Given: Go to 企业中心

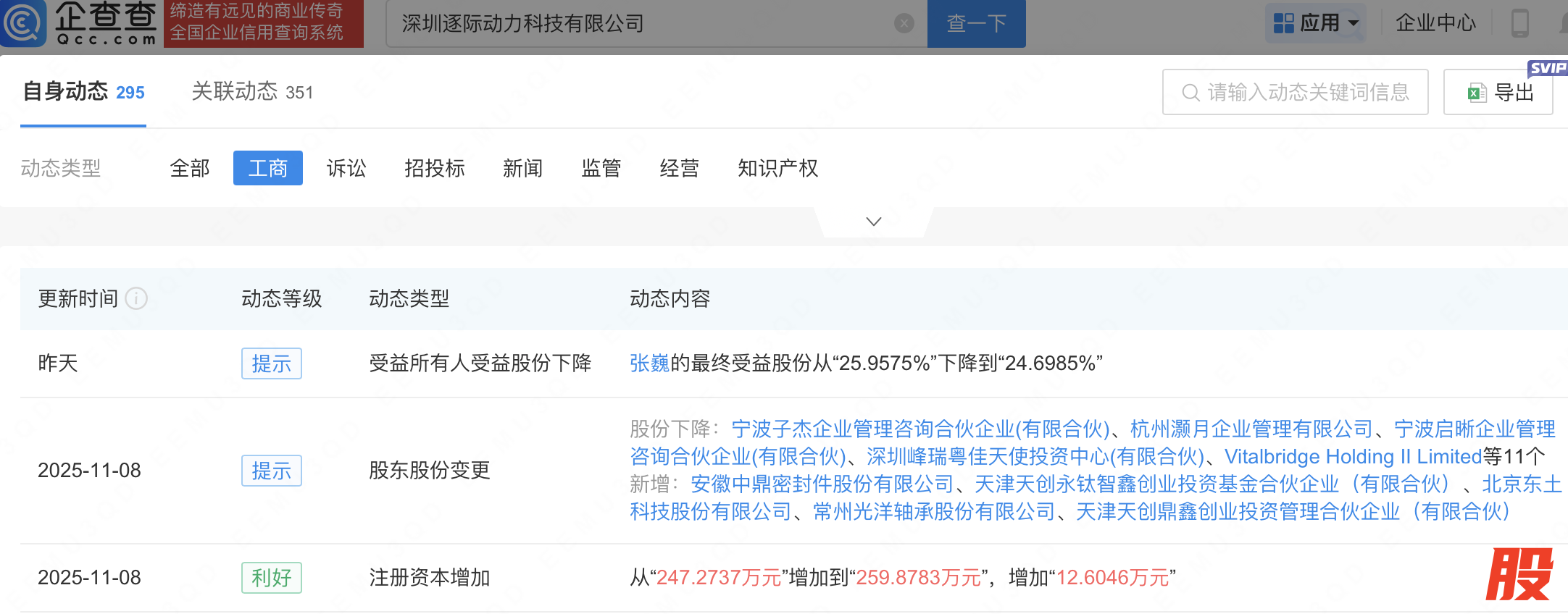Looking at the screenshot, I should tap(1435, 23).
